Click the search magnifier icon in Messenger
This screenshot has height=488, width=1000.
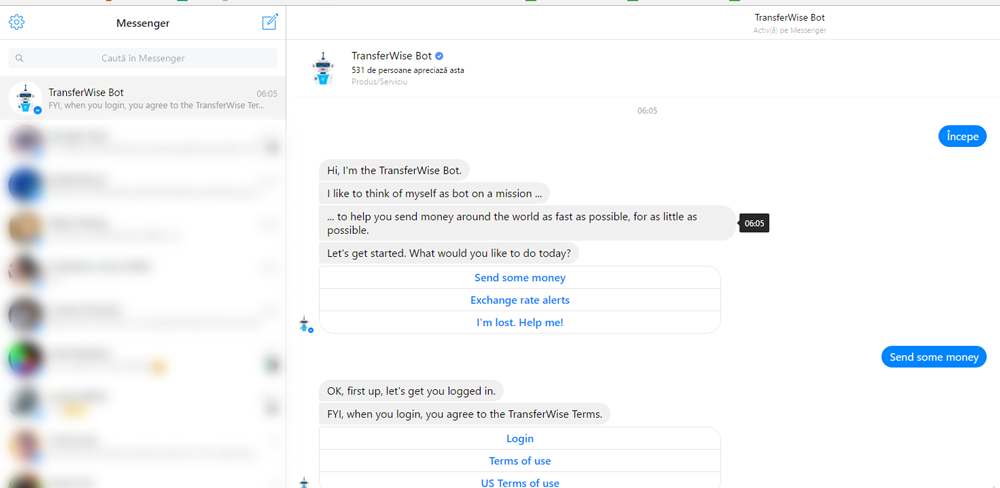coord(20,59)
